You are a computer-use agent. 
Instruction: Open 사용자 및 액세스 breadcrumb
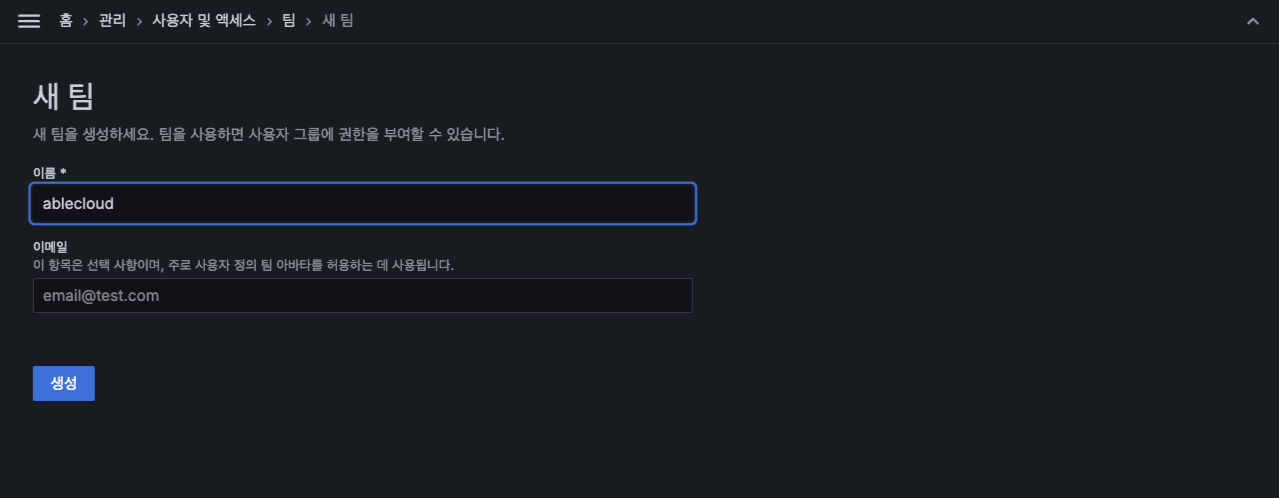[204, 20]
